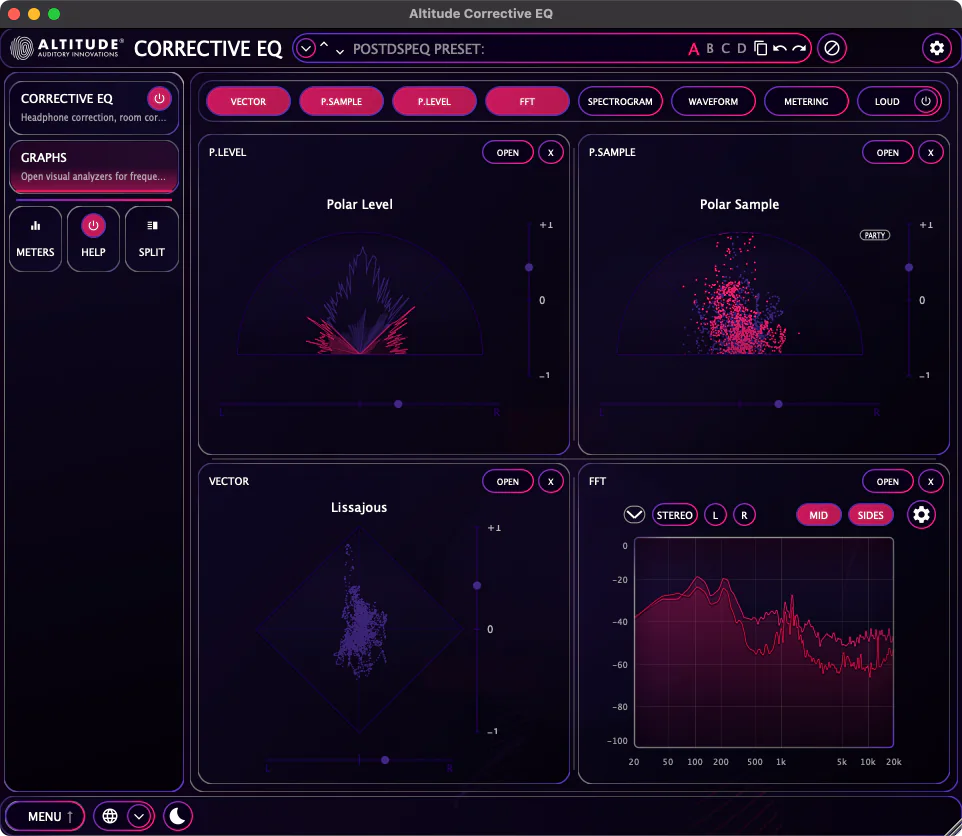This screenshot has width=962, height=836.
Task: Toggle the FFT graph tab
Action: [x=527, y=101]
